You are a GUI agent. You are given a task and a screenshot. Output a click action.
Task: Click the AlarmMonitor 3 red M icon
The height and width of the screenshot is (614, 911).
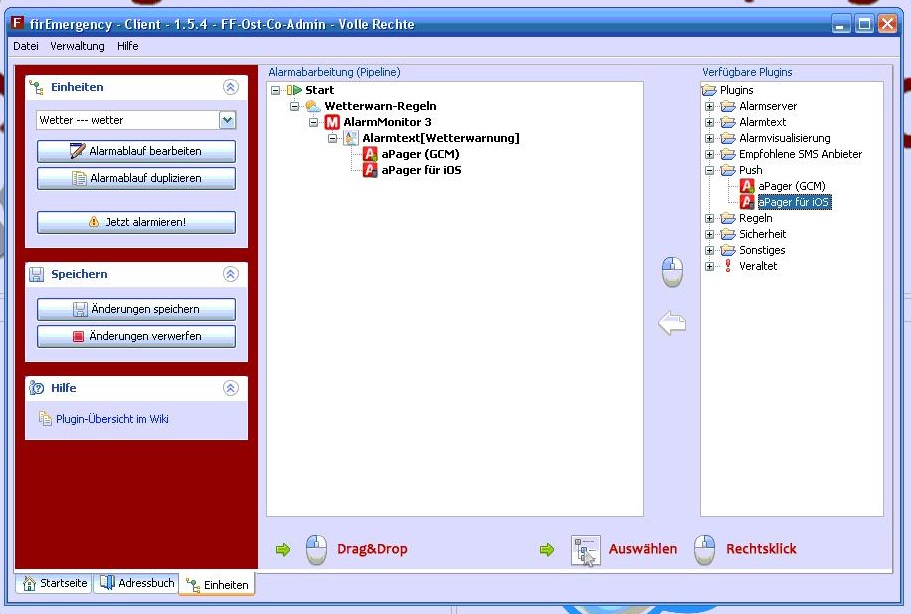333,122
